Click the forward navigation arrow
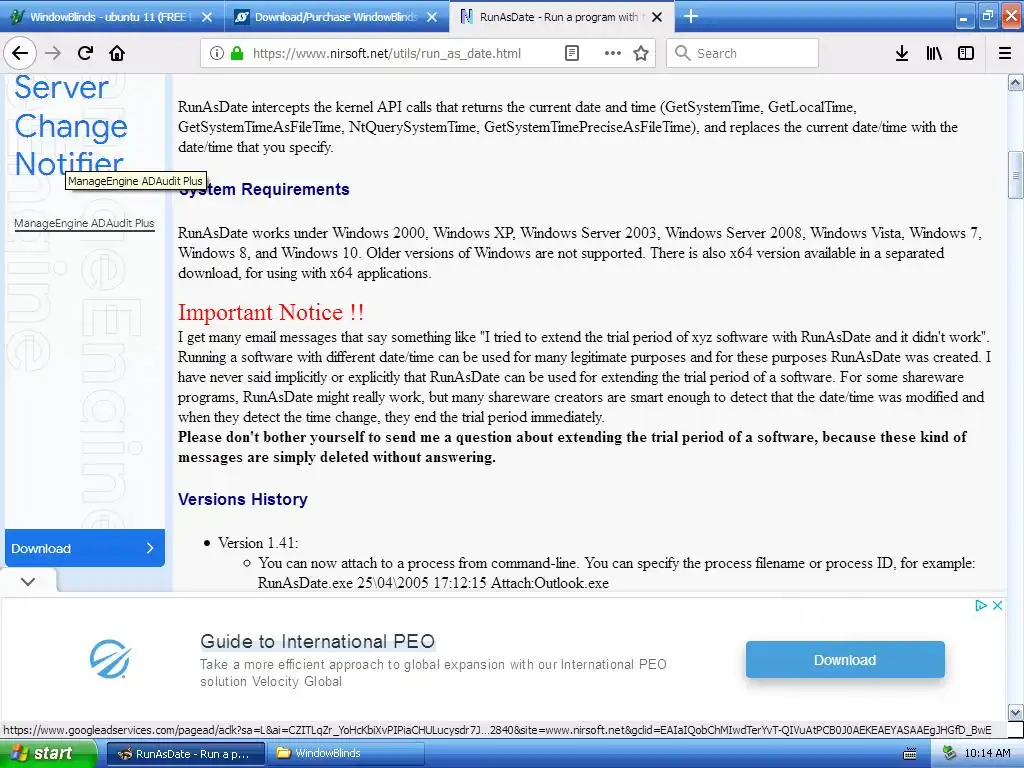 point(53,53)
